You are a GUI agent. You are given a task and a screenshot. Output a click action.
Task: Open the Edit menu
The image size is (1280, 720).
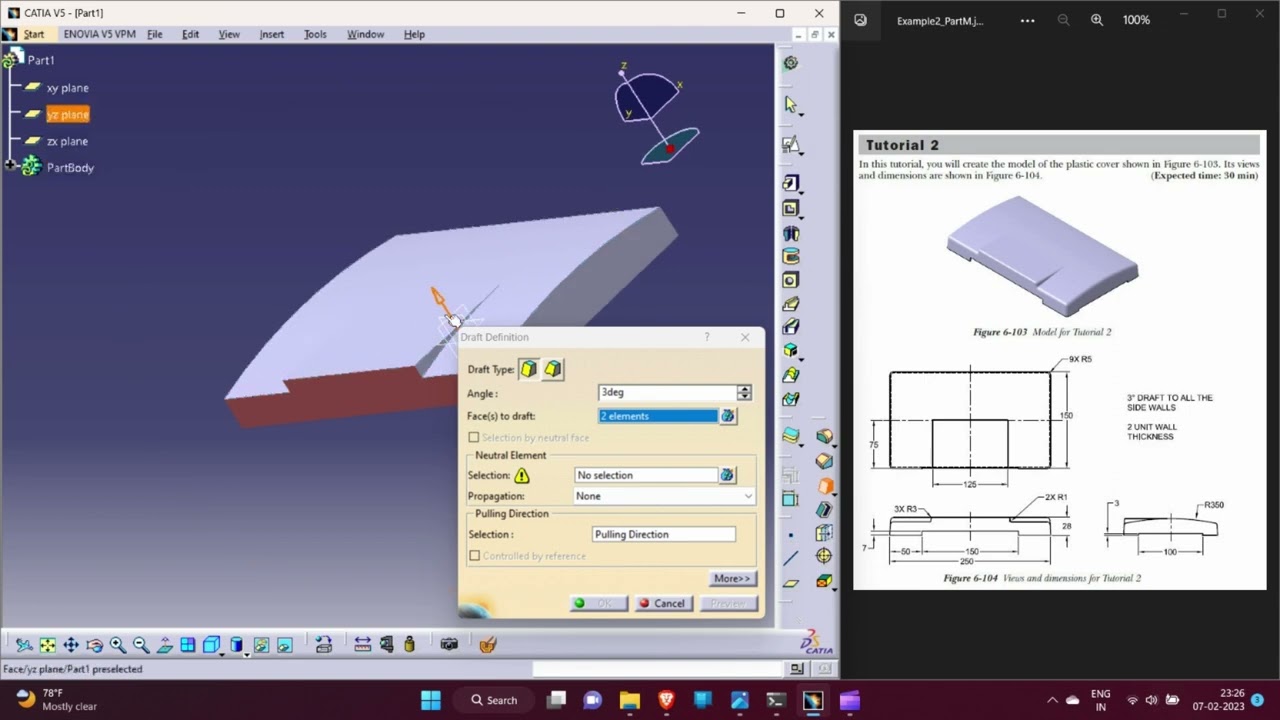coord(190,34)
